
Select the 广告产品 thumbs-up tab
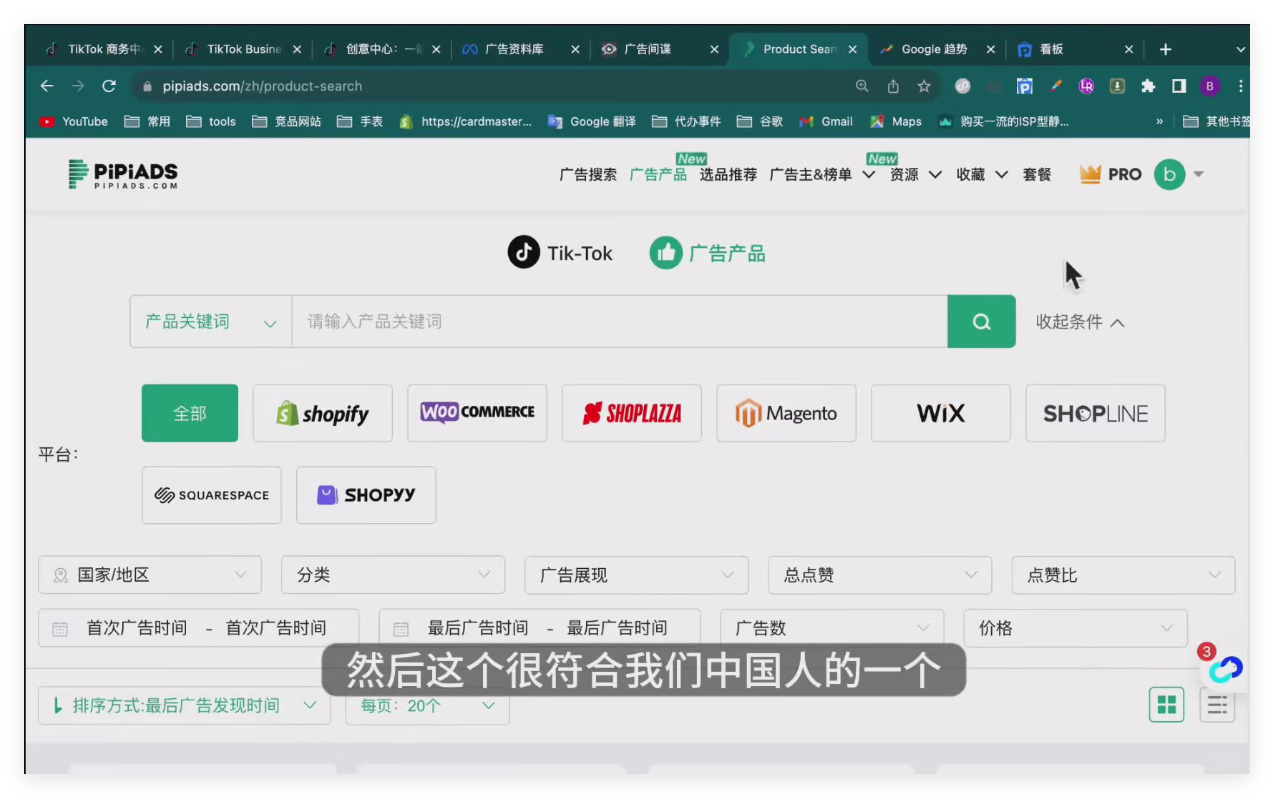pos(707,253)
